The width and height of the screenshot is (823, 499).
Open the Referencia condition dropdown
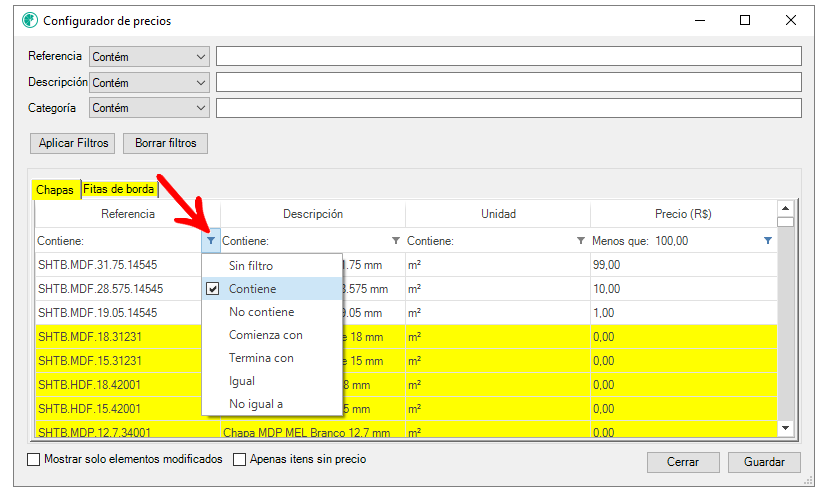tap(149, 57)
